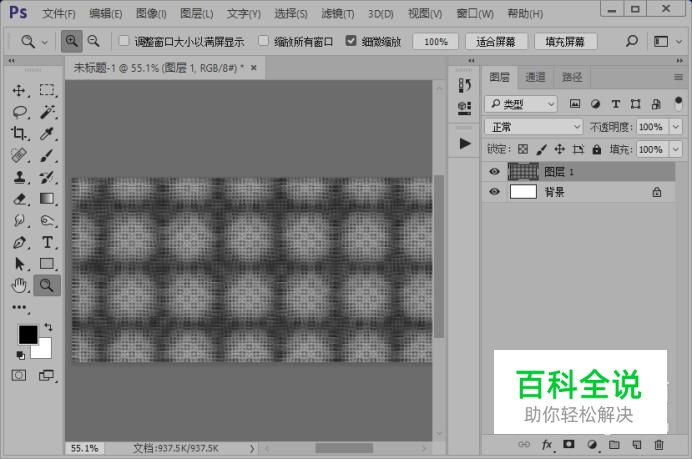The width and height of the screenshot is (692, 459).
Task: Select the Move tool
Action: [19, 90]
